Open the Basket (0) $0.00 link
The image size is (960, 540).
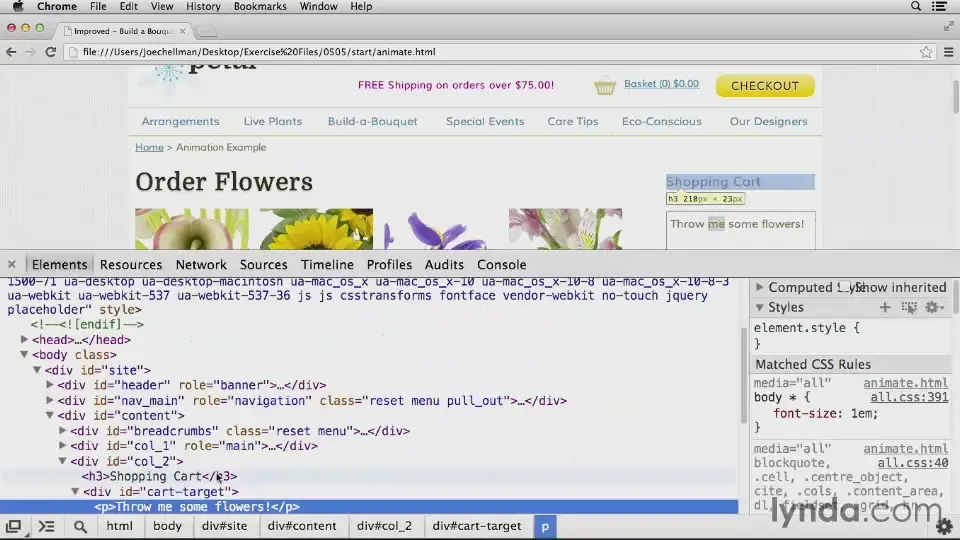click(661, 84)
